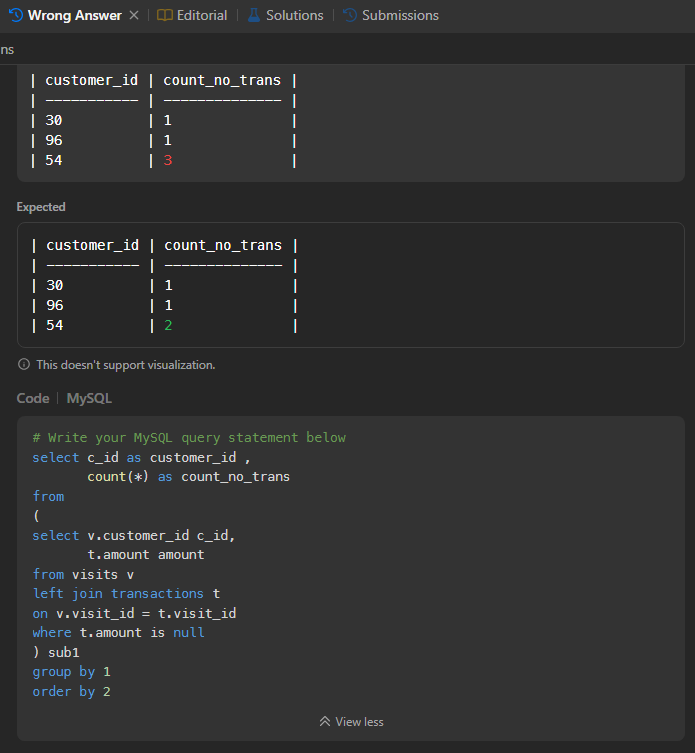Click the info icon beside visualization notice
Viewport: 695px width, 753px height.
tap(24, 364)
